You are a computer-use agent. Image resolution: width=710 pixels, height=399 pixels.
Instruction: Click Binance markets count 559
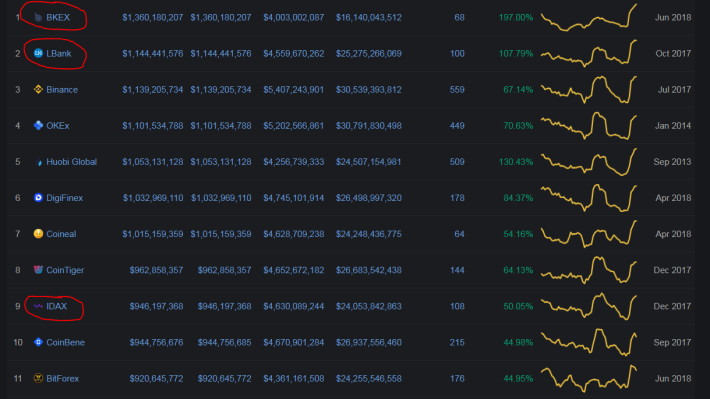click(x=457, y=90)
